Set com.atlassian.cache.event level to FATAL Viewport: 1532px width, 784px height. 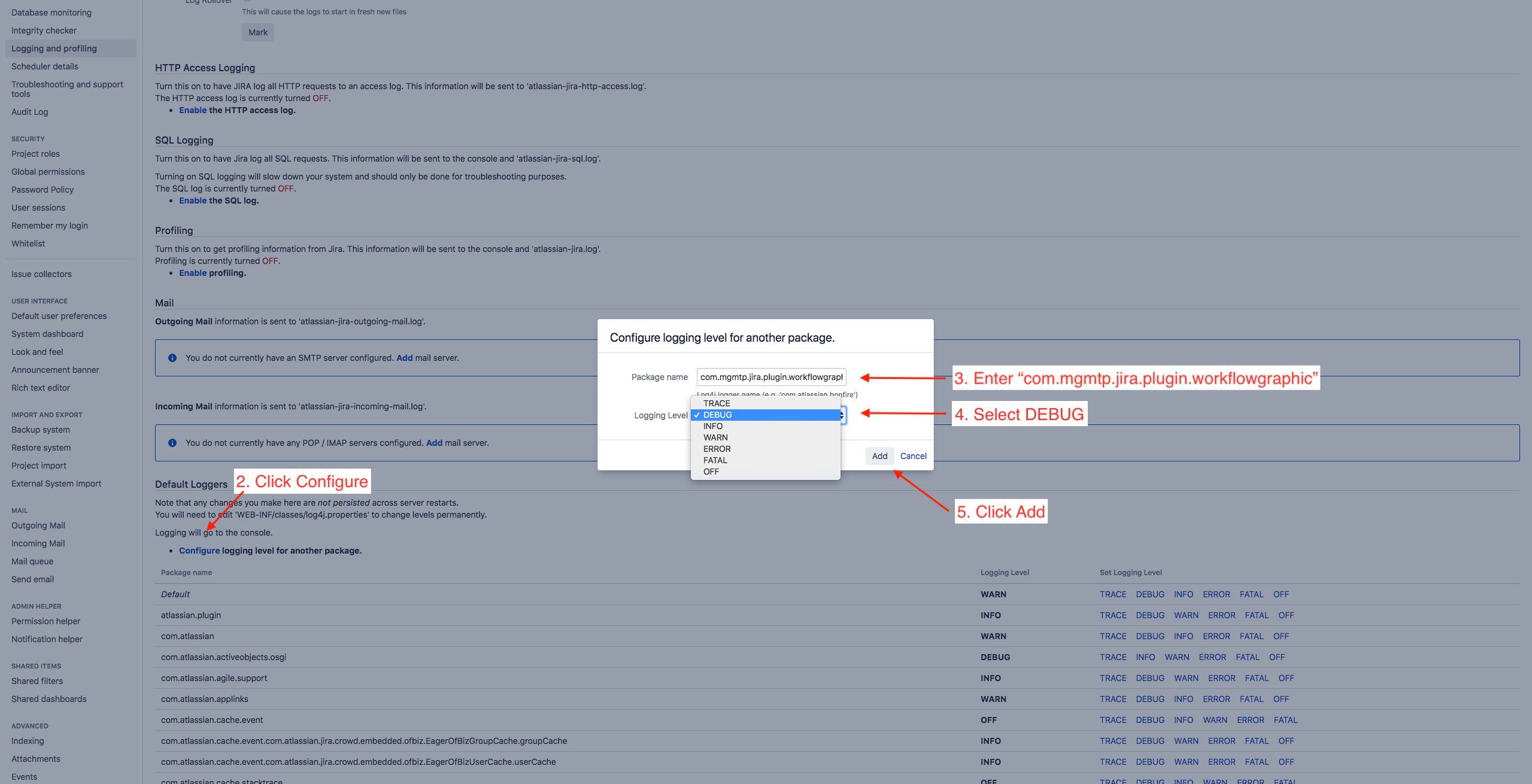point(1285,720)
